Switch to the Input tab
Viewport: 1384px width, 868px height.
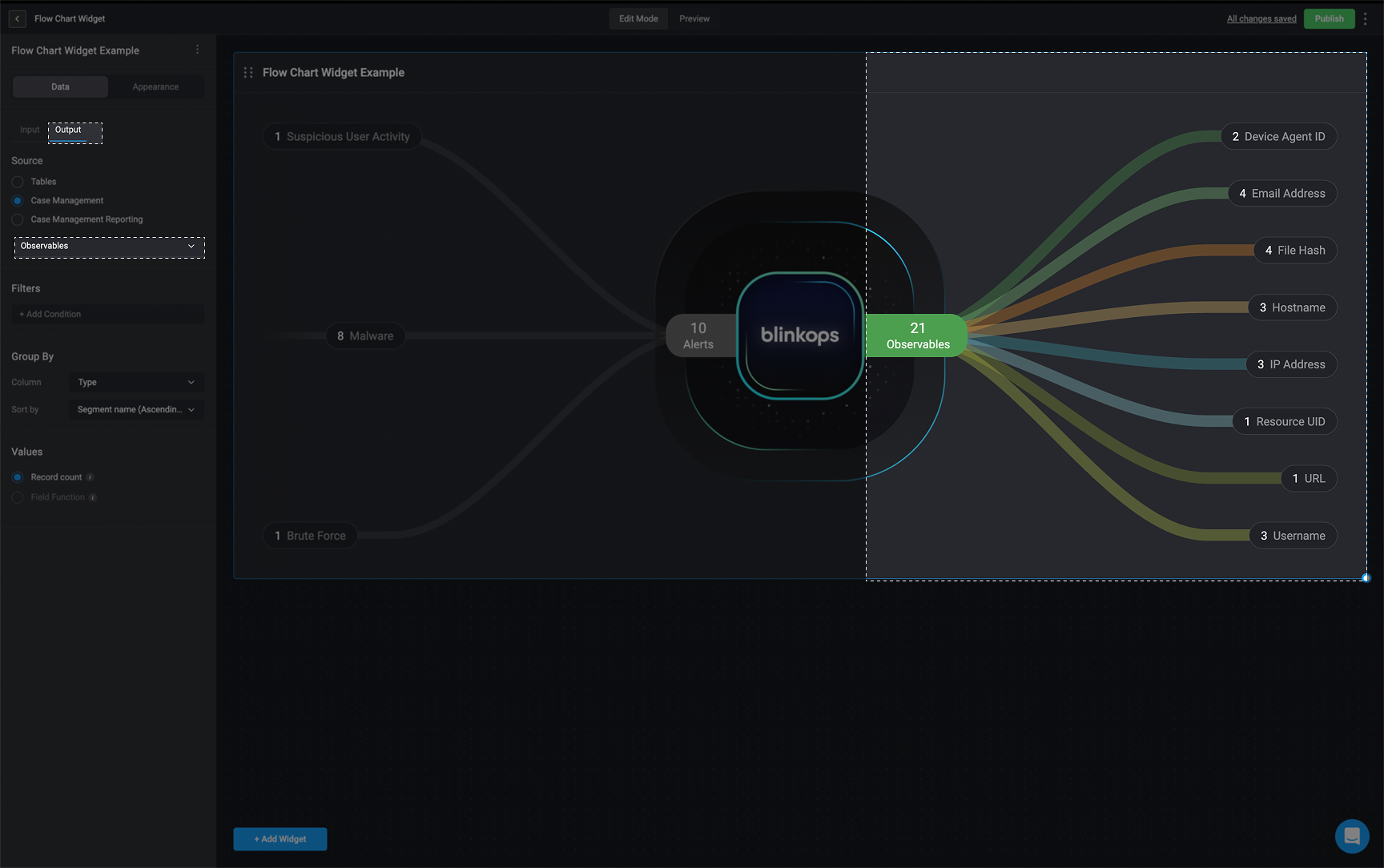pyautogui.click(x=30, y=130)
